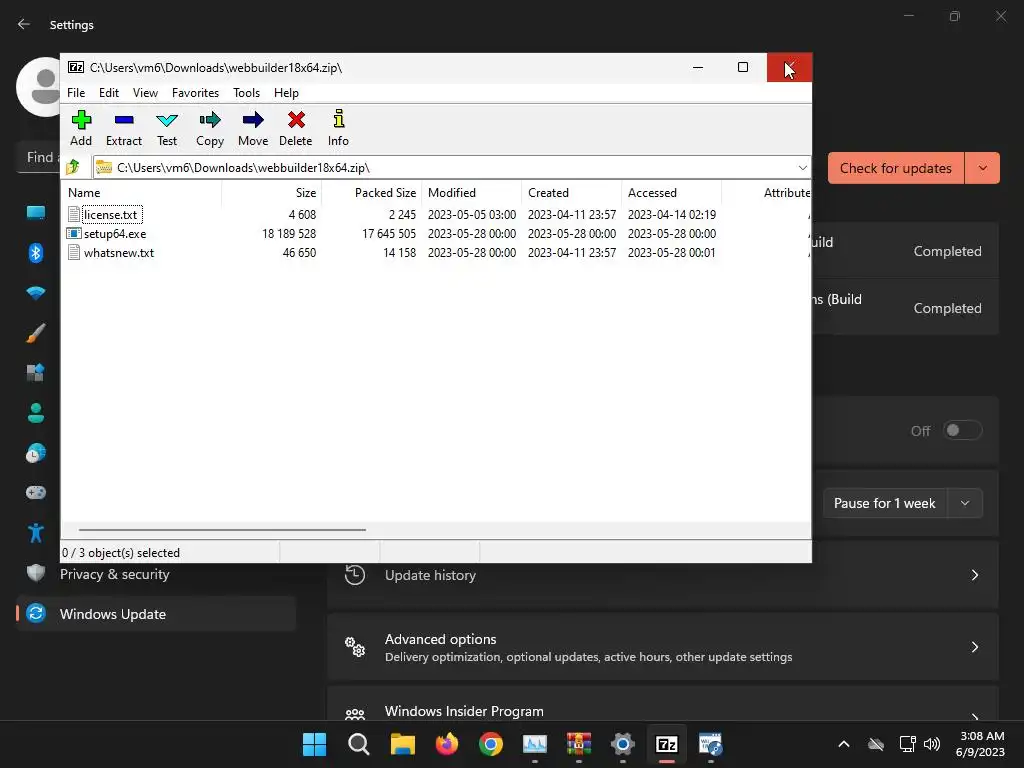The image size is (1024, 768).
Task: Click the network tray icon
Action: pos(907,744)
